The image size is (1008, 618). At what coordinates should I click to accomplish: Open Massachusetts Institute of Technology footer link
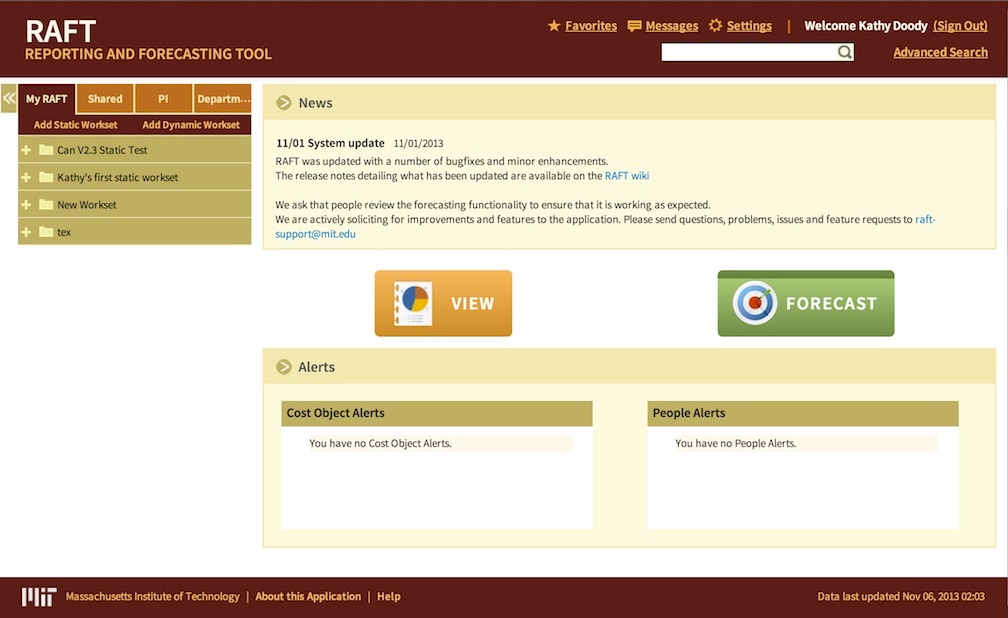click(152, 597)
